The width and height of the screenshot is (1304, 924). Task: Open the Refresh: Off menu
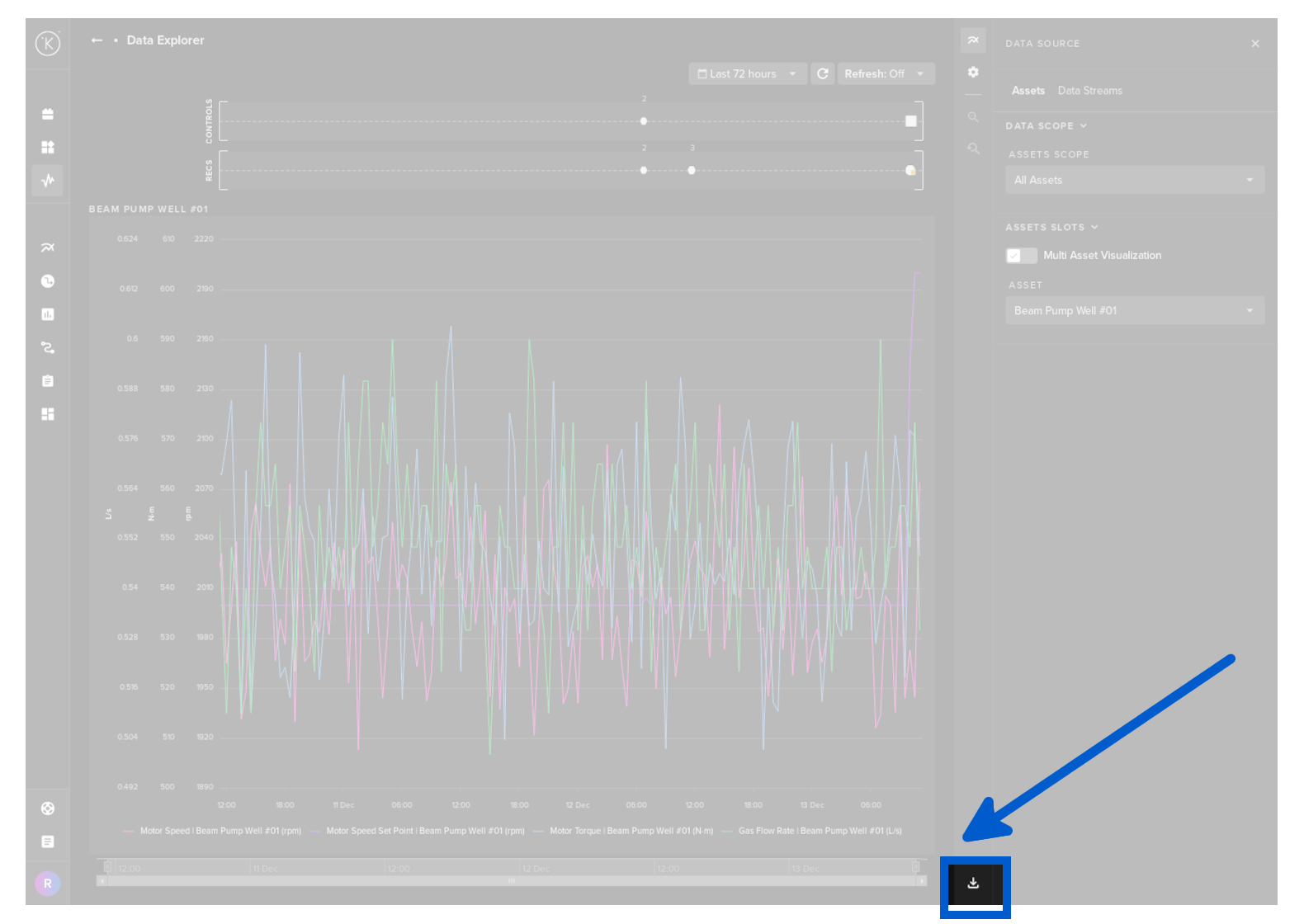[x=885, y=74]
